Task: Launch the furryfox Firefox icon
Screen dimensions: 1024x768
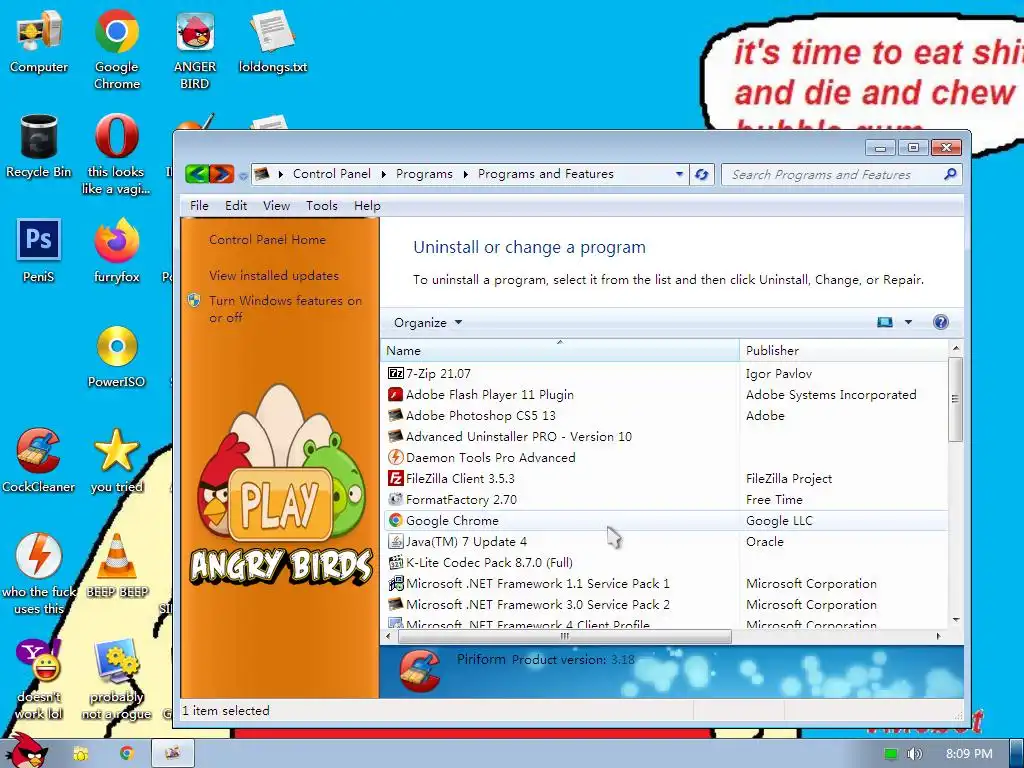Action: coord(116,250)
